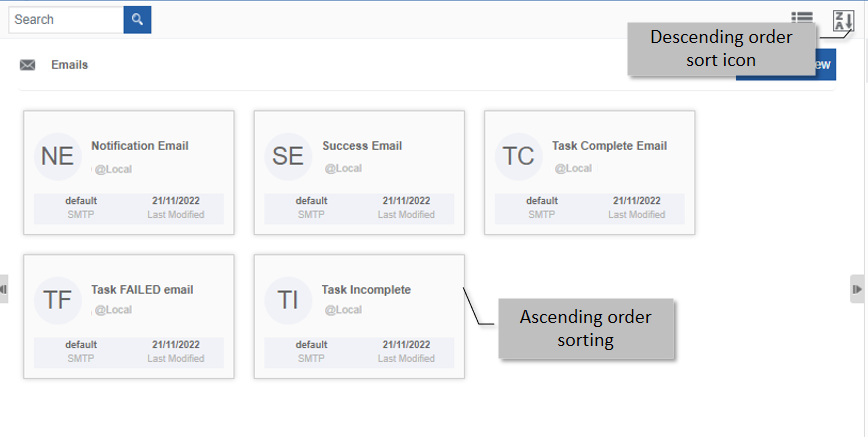Focus the Search input field
Screen dimensions: 868x437
[66, 20]
